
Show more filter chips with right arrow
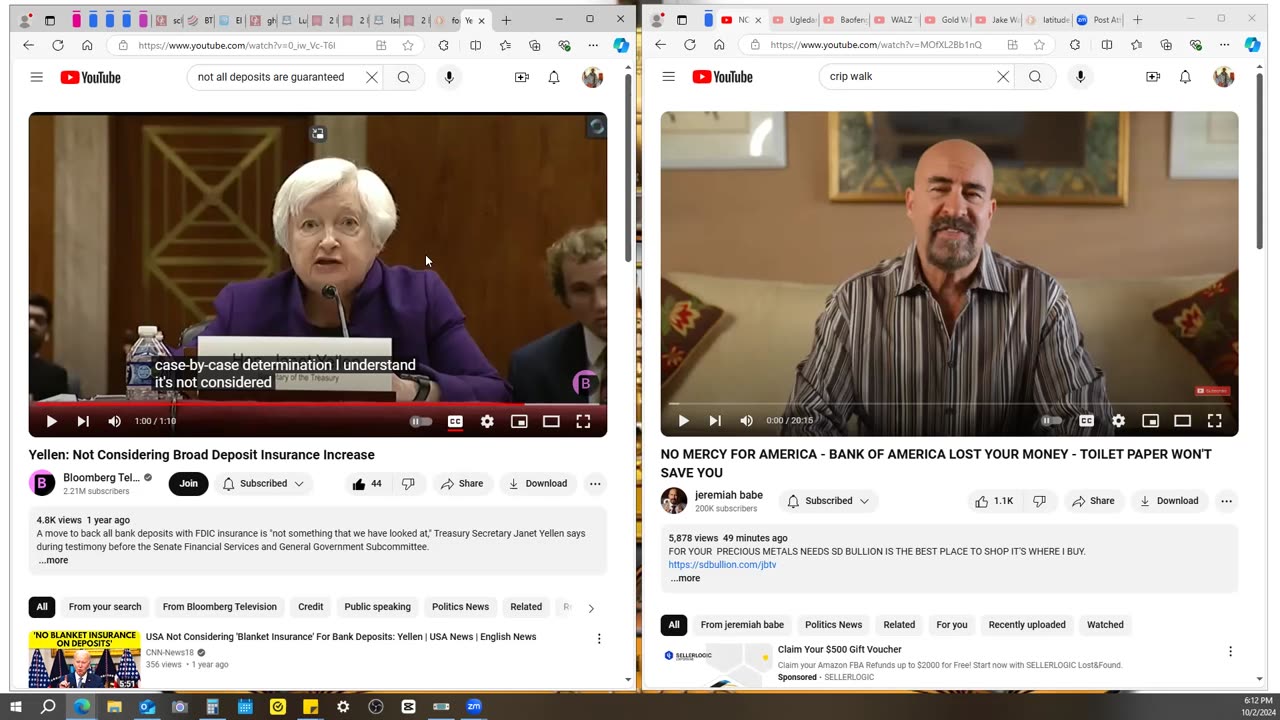click(x=591, y=608)
